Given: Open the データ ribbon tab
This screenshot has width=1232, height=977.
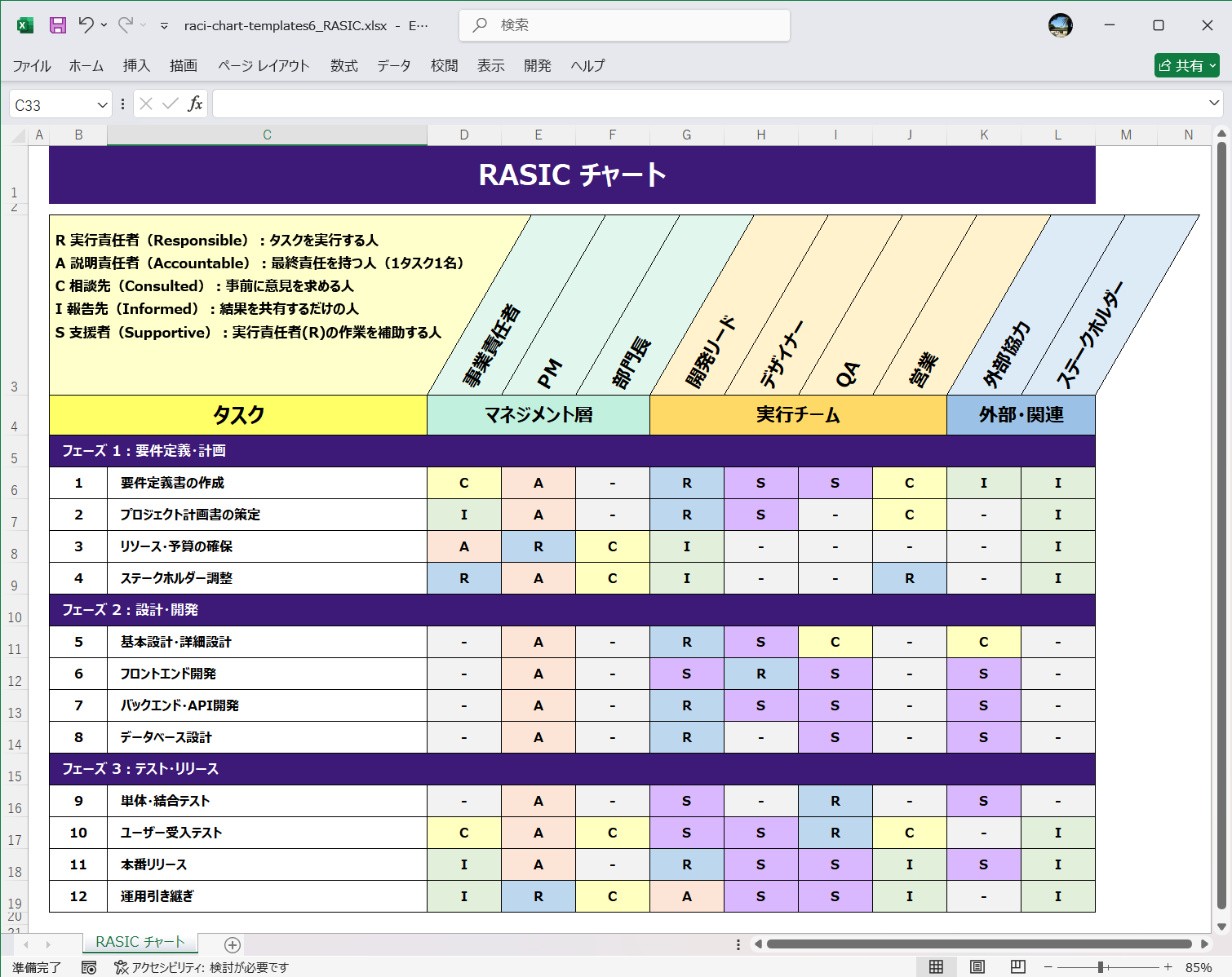Looking at the screenshot, I should coord(394,66).
